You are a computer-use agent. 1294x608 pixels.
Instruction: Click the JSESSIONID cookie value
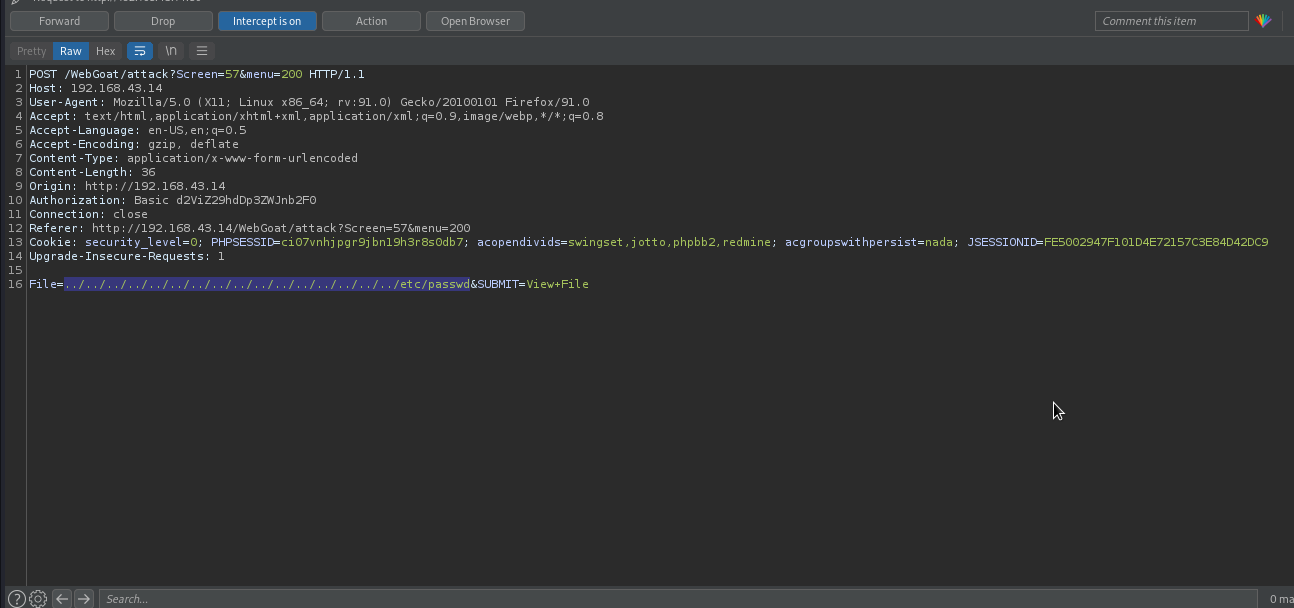pos(1156,242)
